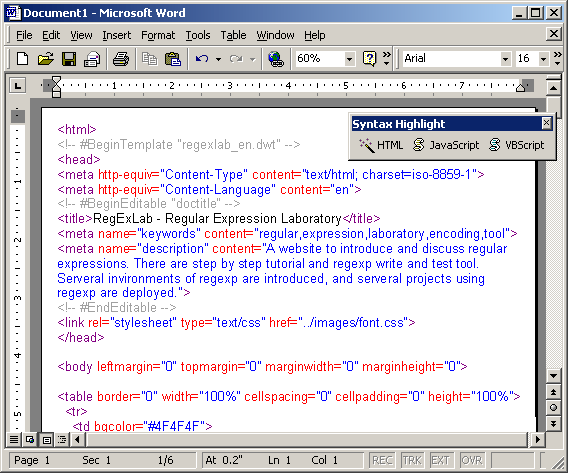Open the 60% zoom dropdown
Image resolution: width=568 pixels, height=473 pixels.
tap(349, 59)
